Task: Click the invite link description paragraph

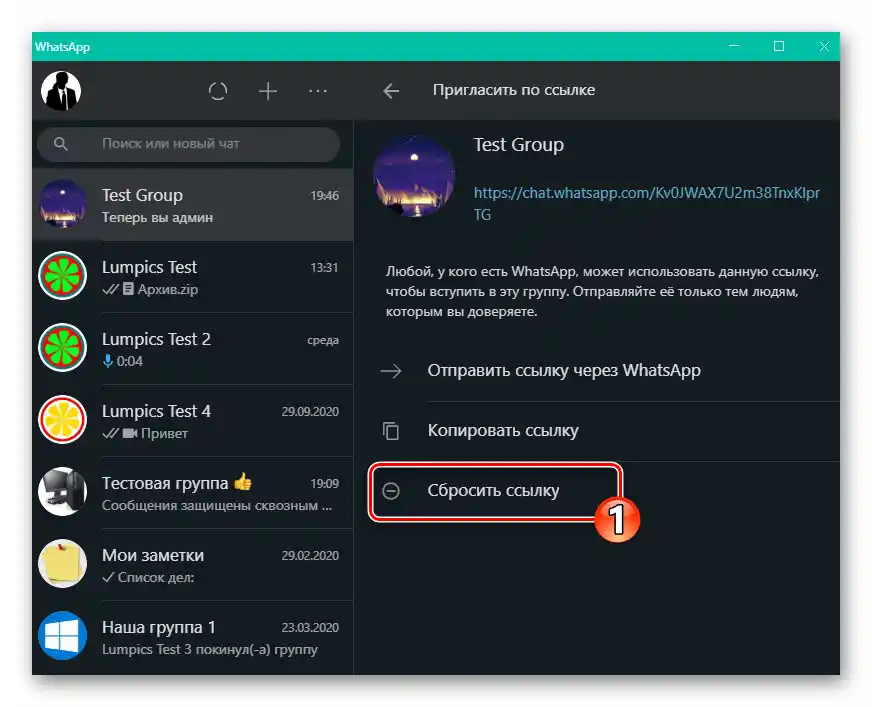Action: [x=602, y=291]
